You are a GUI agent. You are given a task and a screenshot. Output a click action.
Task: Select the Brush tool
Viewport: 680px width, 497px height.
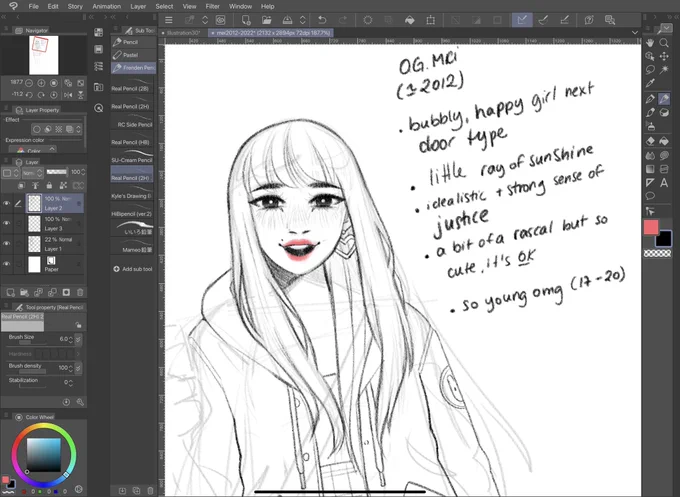point(650,112)
